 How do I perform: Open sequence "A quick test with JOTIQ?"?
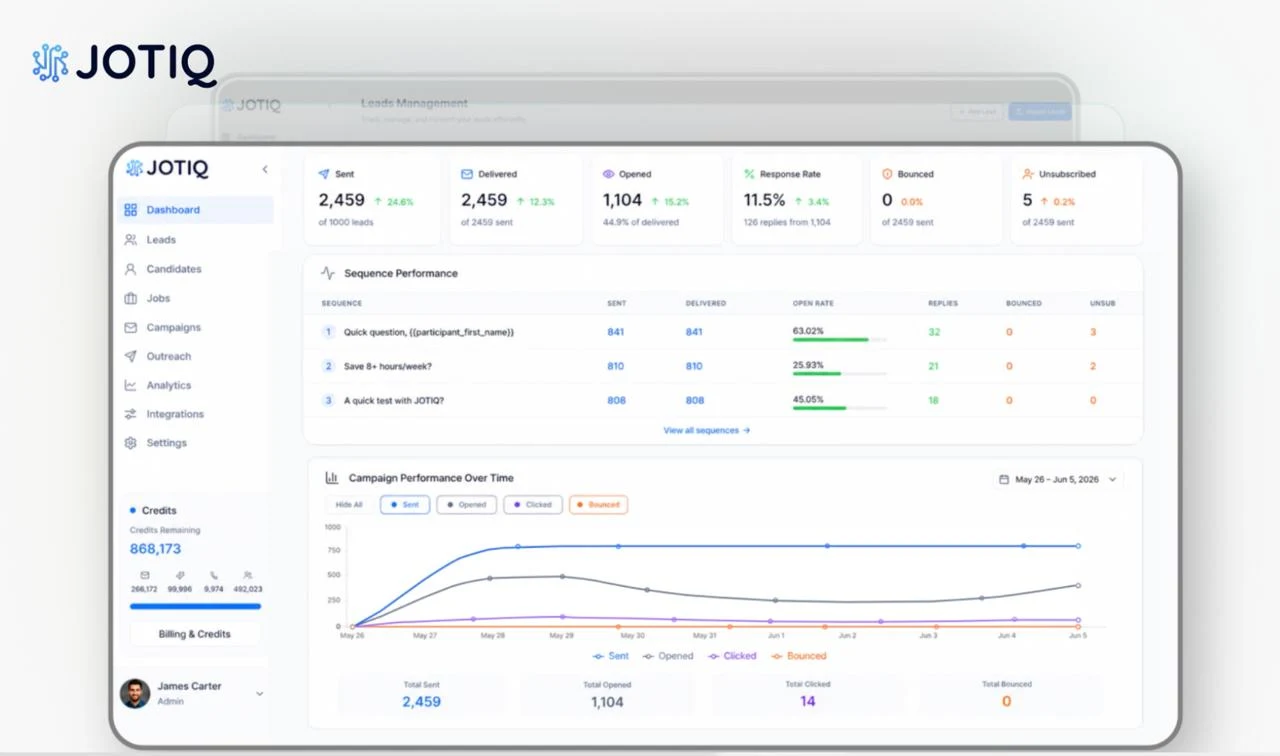pos(394,400)
